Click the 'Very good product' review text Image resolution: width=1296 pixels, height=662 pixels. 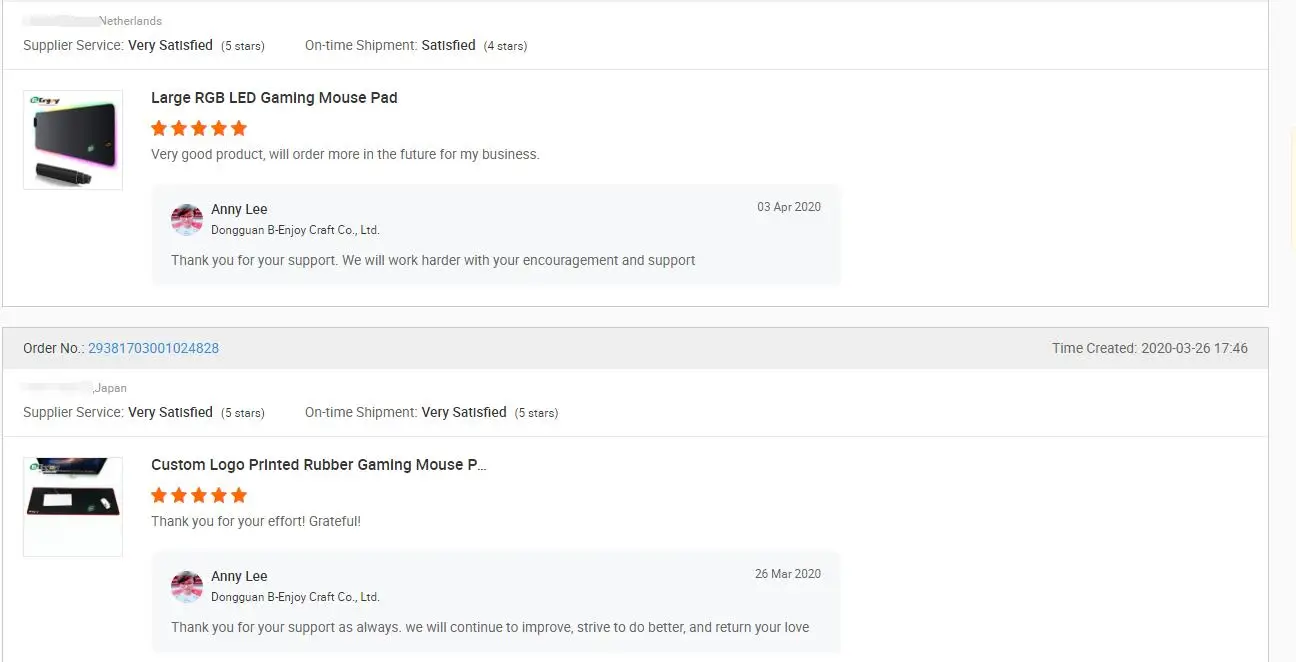click(345, 154)
